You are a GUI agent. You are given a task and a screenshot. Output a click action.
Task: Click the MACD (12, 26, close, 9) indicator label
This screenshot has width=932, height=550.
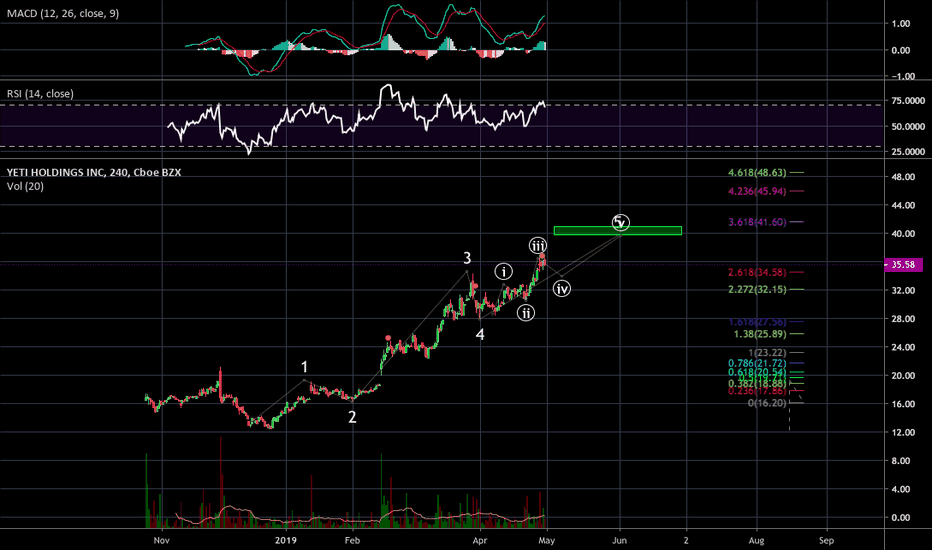tap(63, 13)
